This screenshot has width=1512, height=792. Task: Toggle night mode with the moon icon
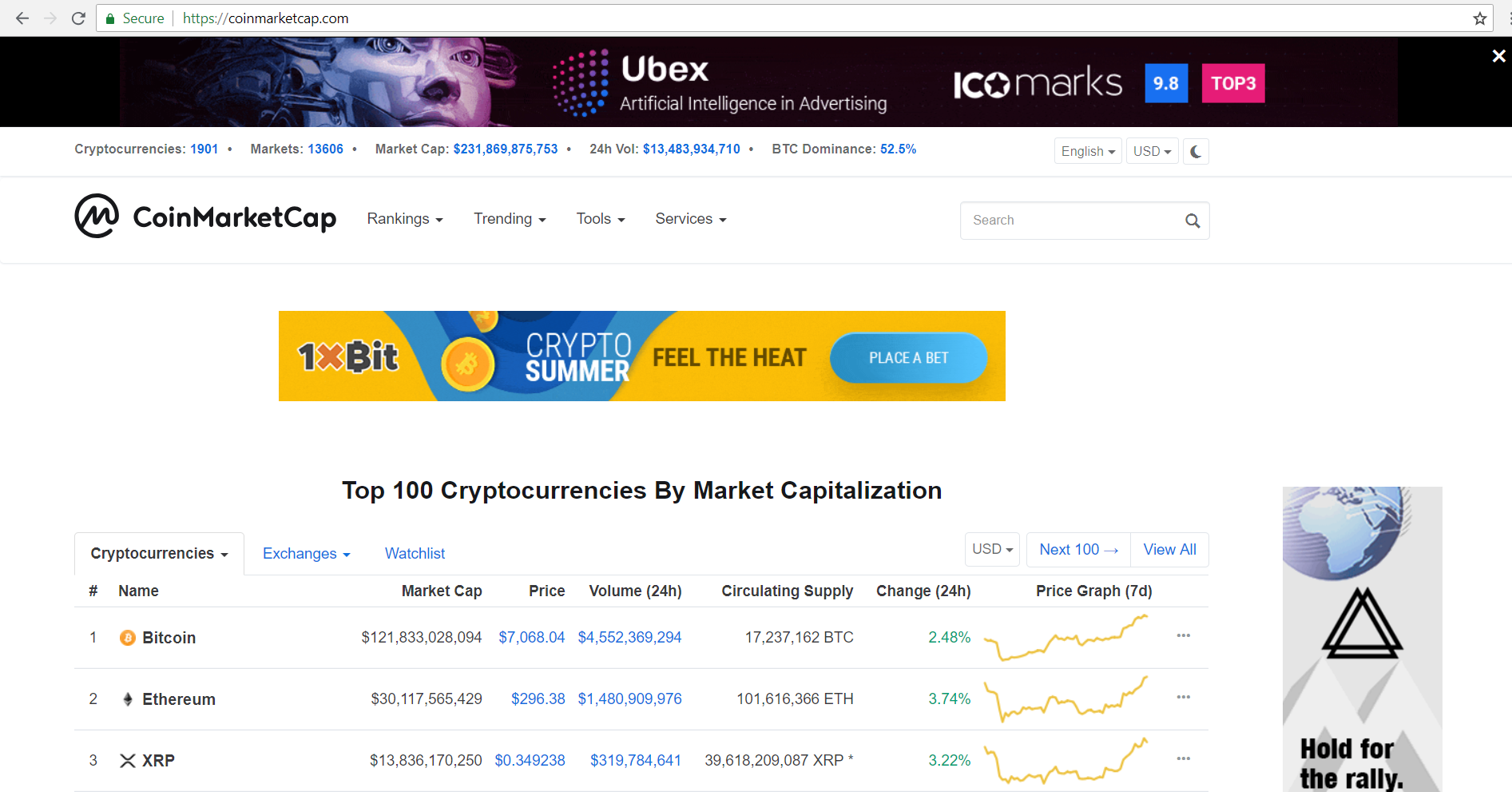point(1195,151)
